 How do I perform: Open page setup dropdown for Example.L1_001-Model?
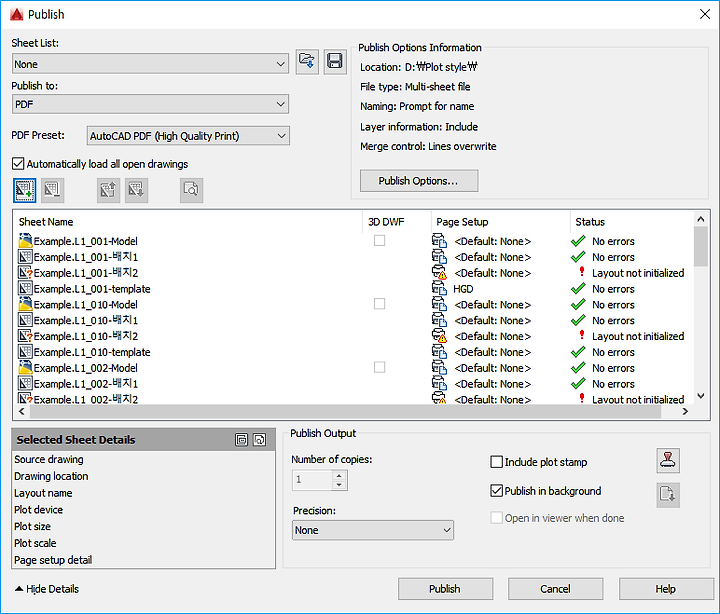[492, 241]
